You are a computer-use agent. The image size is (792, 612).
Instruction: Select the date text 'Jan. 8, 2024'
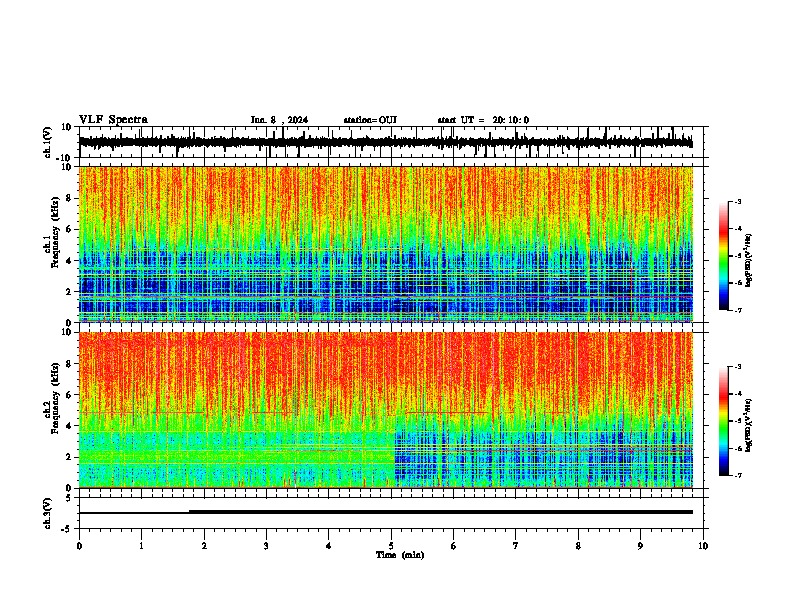[279, 120]
